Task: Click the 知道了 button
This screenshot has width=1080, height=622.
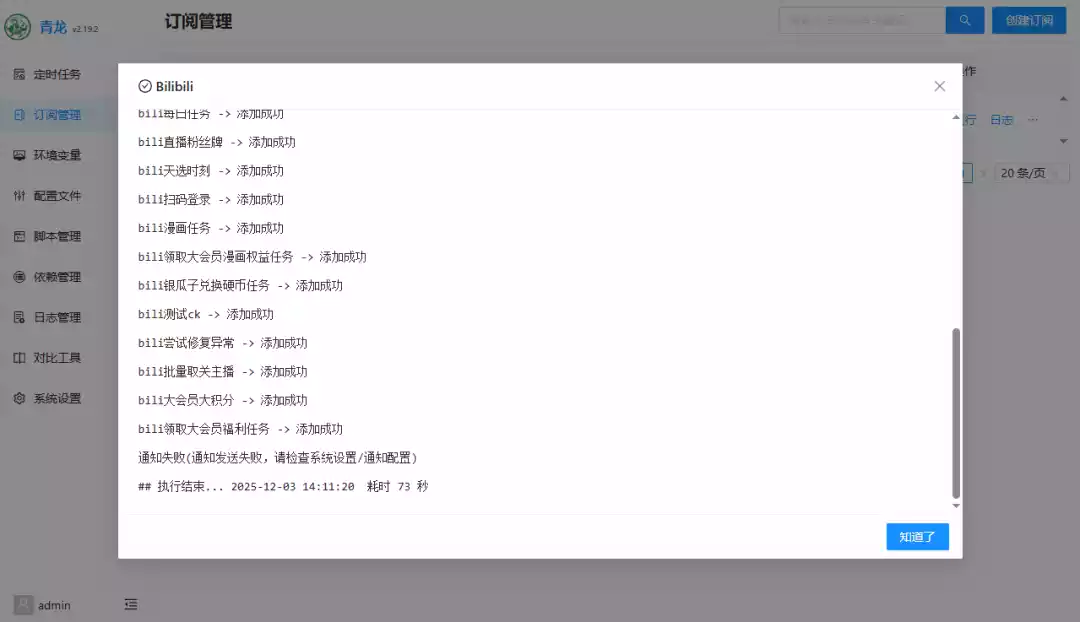Action: pos(917,537)
